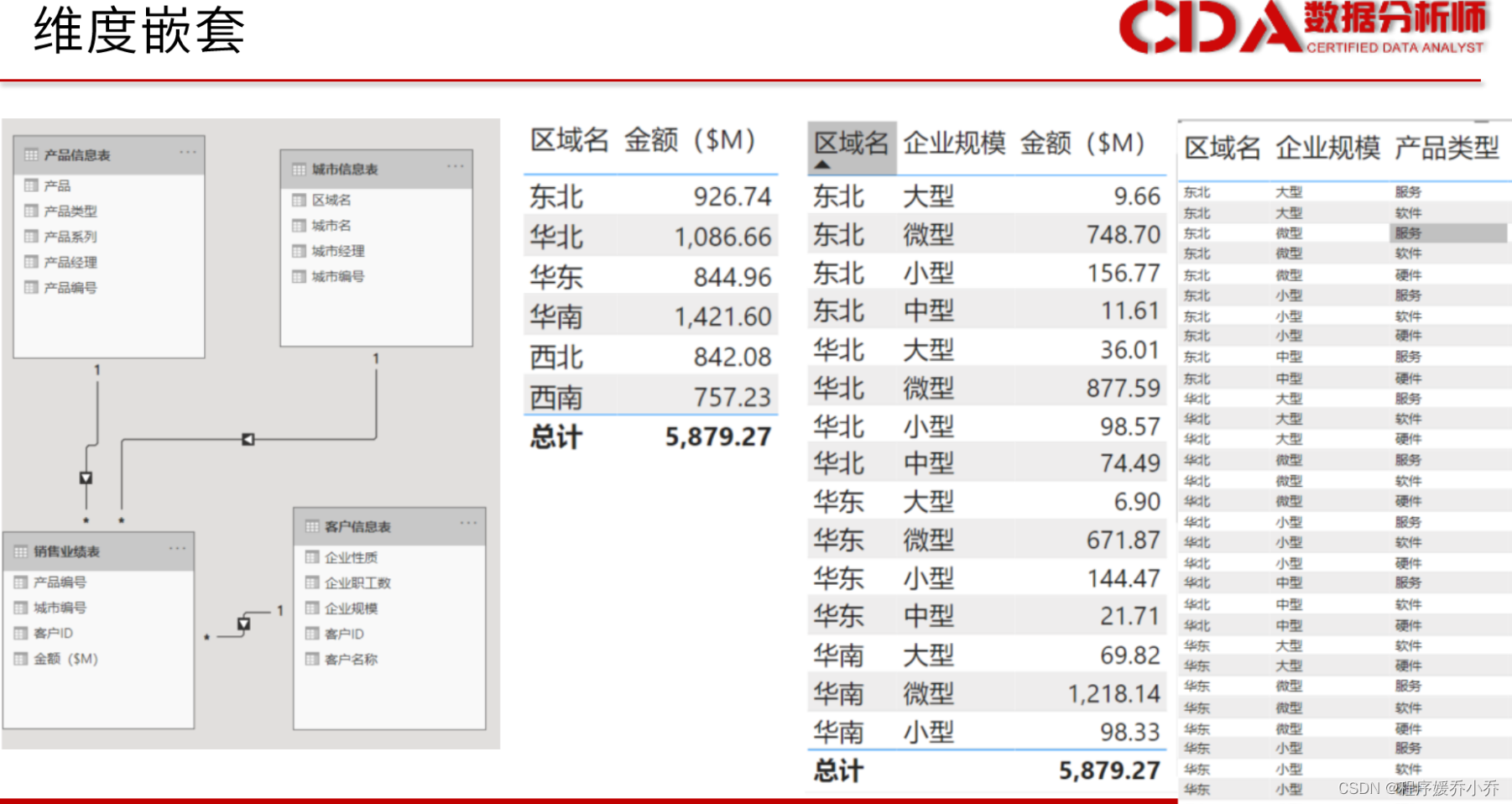
Task: Select the 748.70 value for 东北 微型
Action: (x=1124, y=234)
